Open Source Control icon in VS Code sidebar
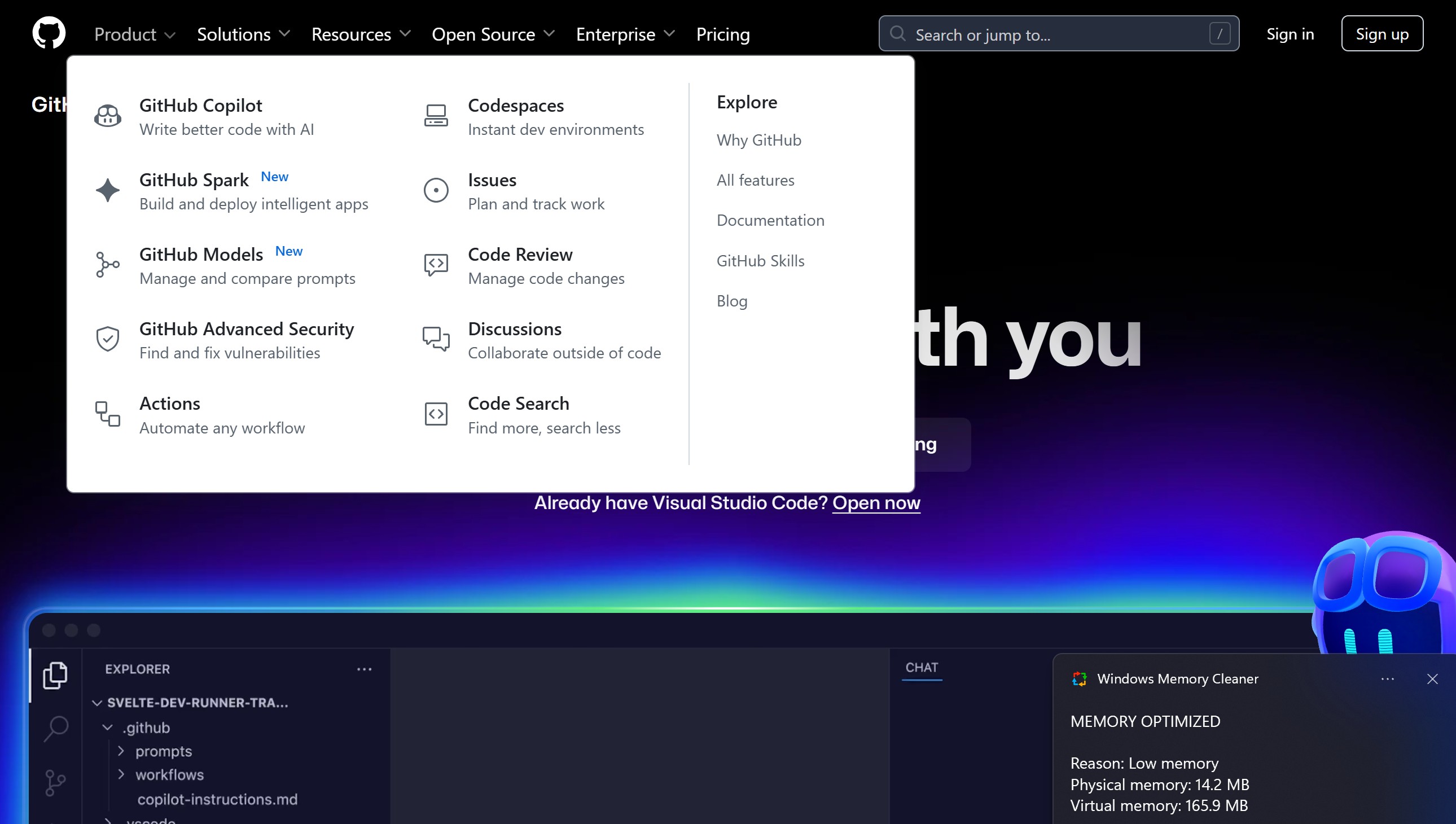1456x824 pixels. click(55, 783)
